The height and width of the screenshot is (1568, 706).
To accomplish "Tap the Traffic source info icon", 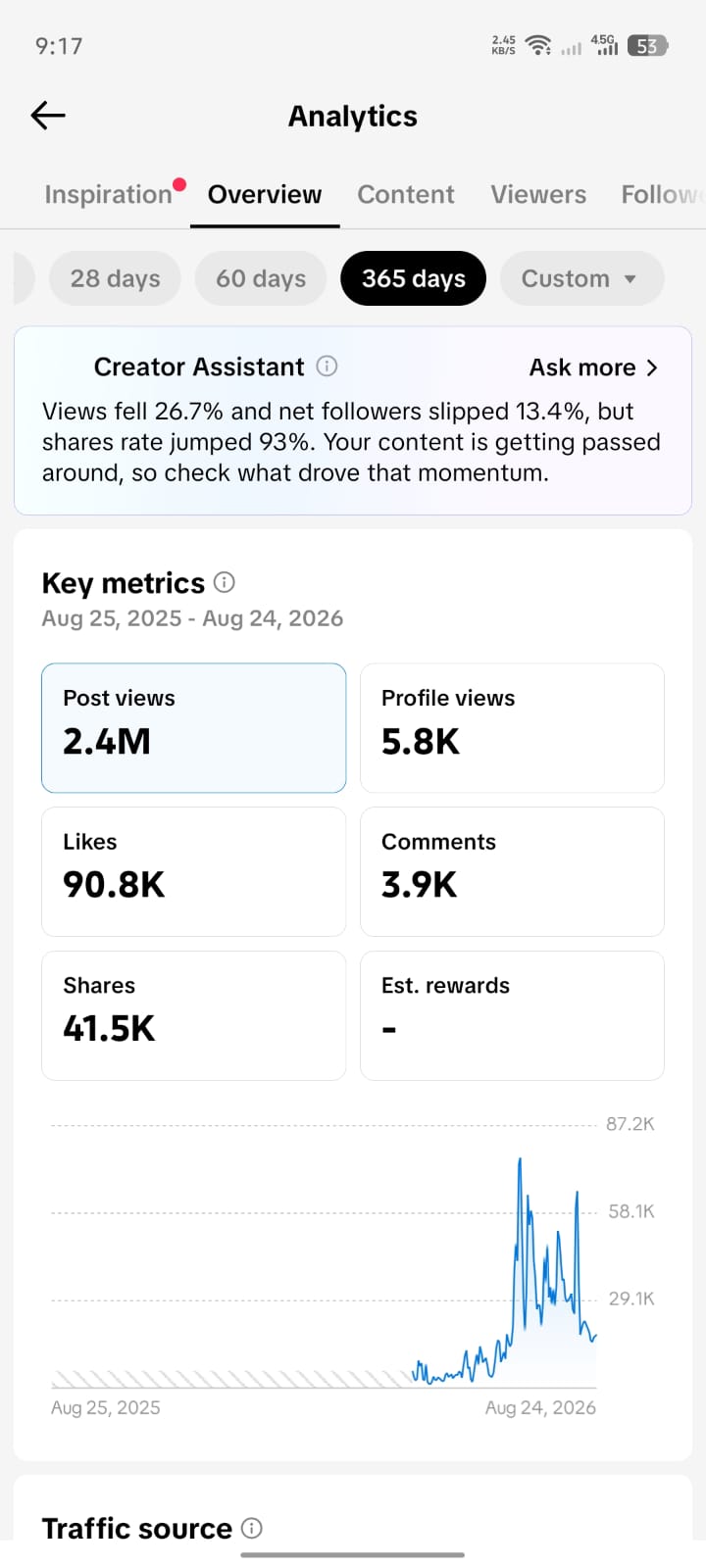I will [x=252, y=1528].
